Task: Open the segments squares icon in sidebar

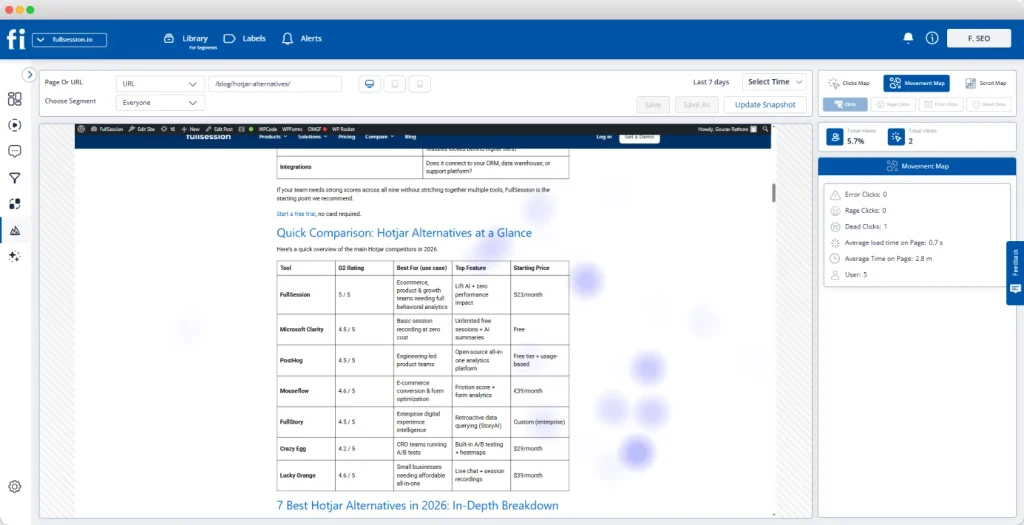Action: [x=14, y=204]
